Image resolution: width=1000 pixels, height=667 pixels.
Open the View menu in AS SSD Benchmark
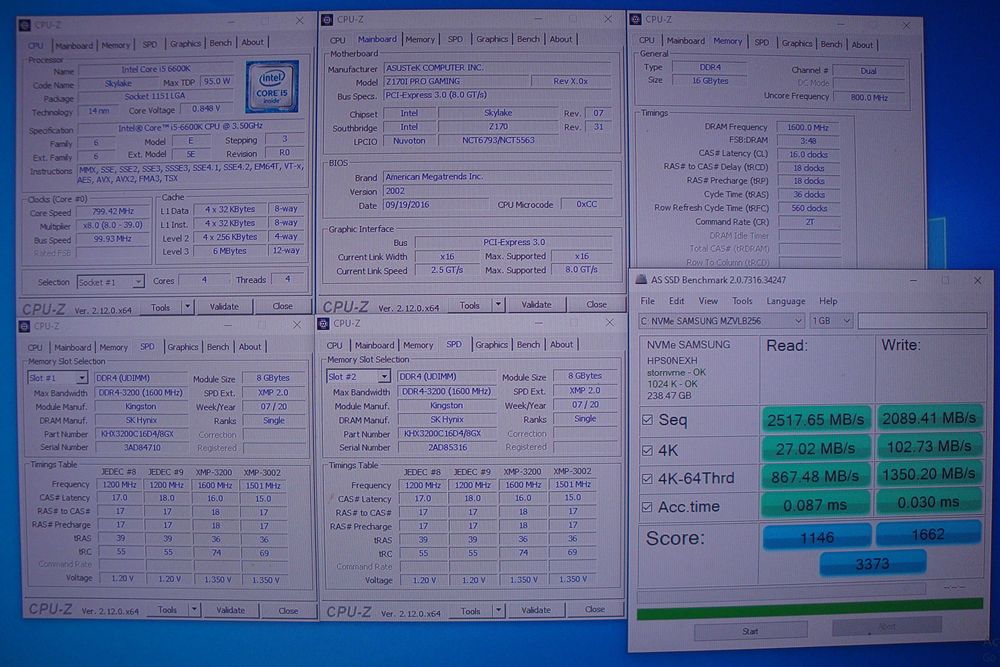click(708, 301)
